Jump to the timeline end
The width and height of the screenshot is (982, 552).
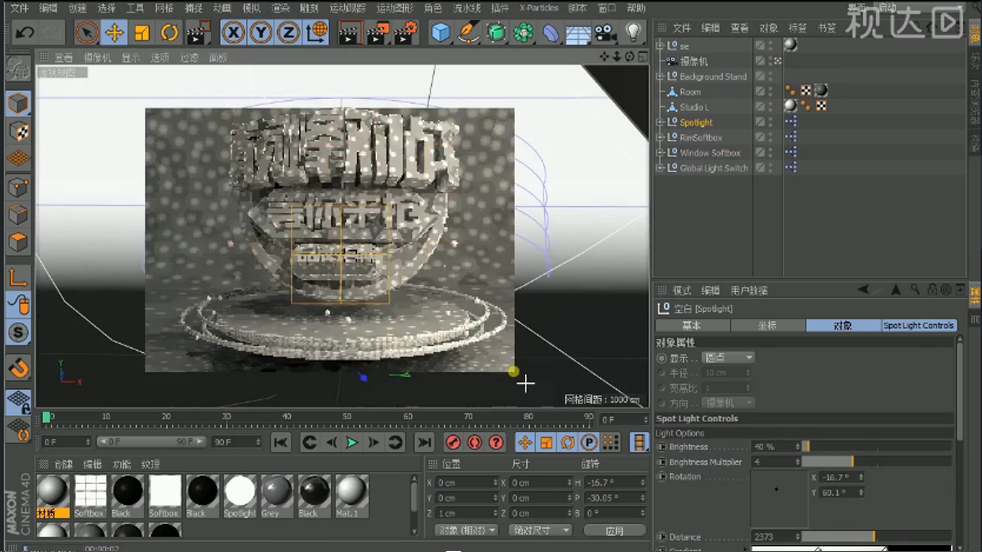point(424,442)
